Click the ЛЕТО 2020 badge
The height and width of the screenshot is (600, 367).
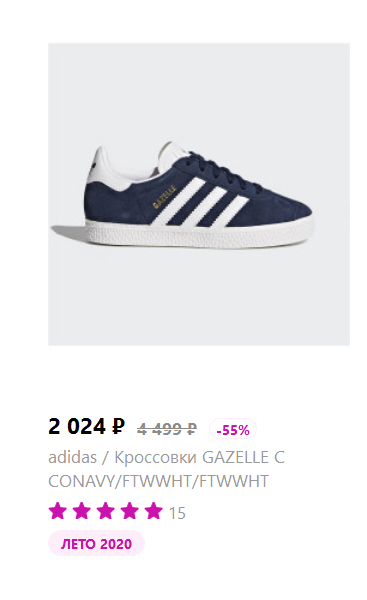[x=96, y=543]
